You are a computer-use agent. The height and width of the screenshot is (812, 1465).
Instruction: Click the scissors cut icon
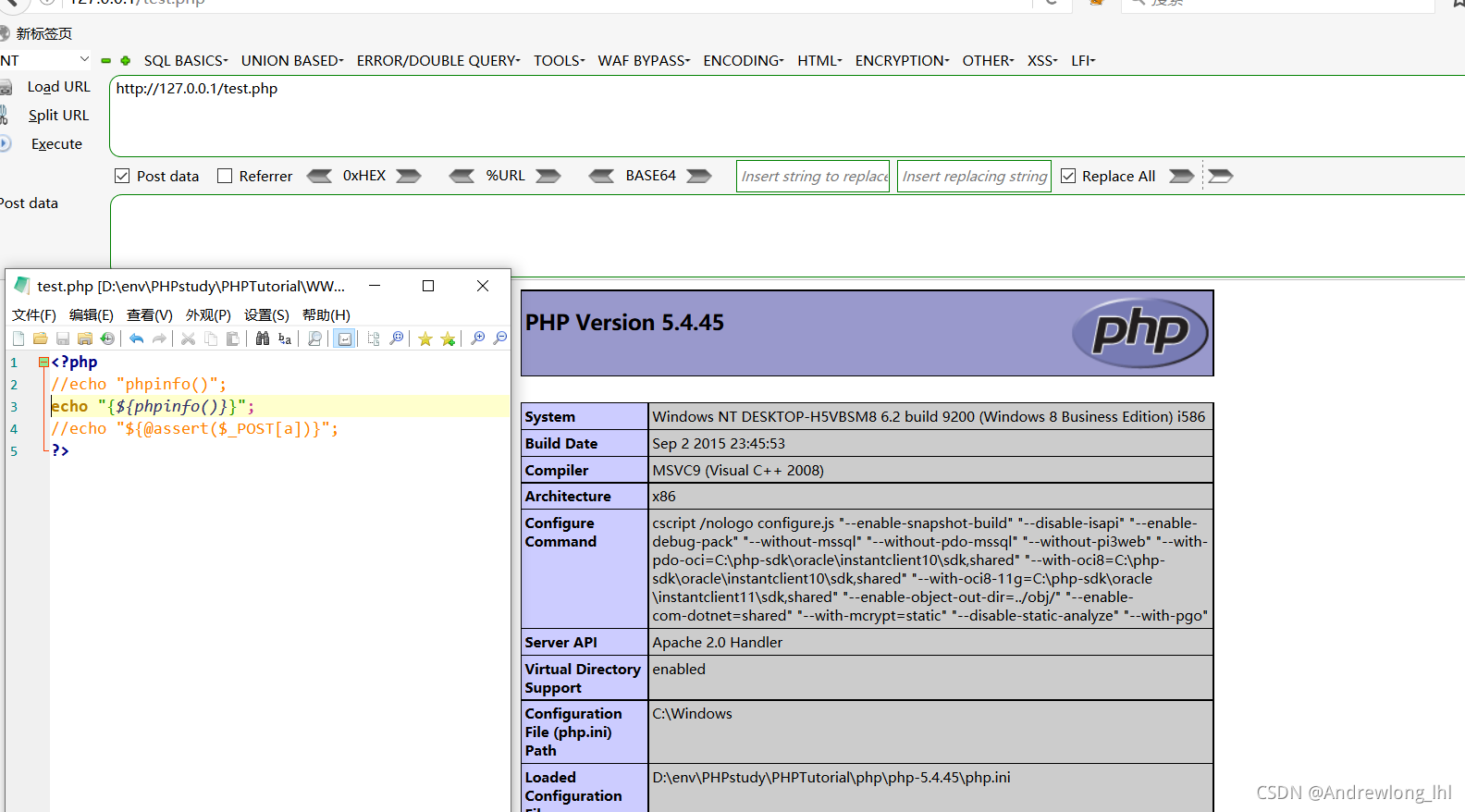pyautogui.click(x=188, y=338)
